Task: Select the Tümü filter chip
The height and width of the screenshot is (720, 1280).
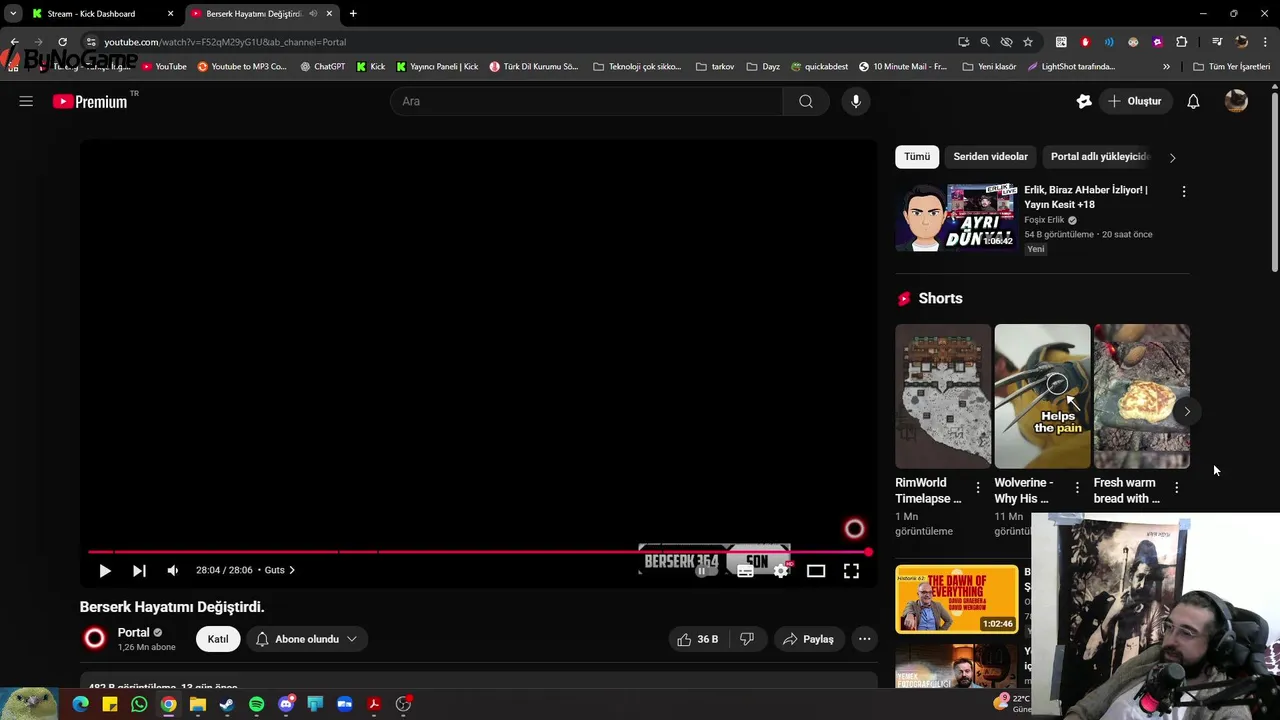Action: click(917, 157)
